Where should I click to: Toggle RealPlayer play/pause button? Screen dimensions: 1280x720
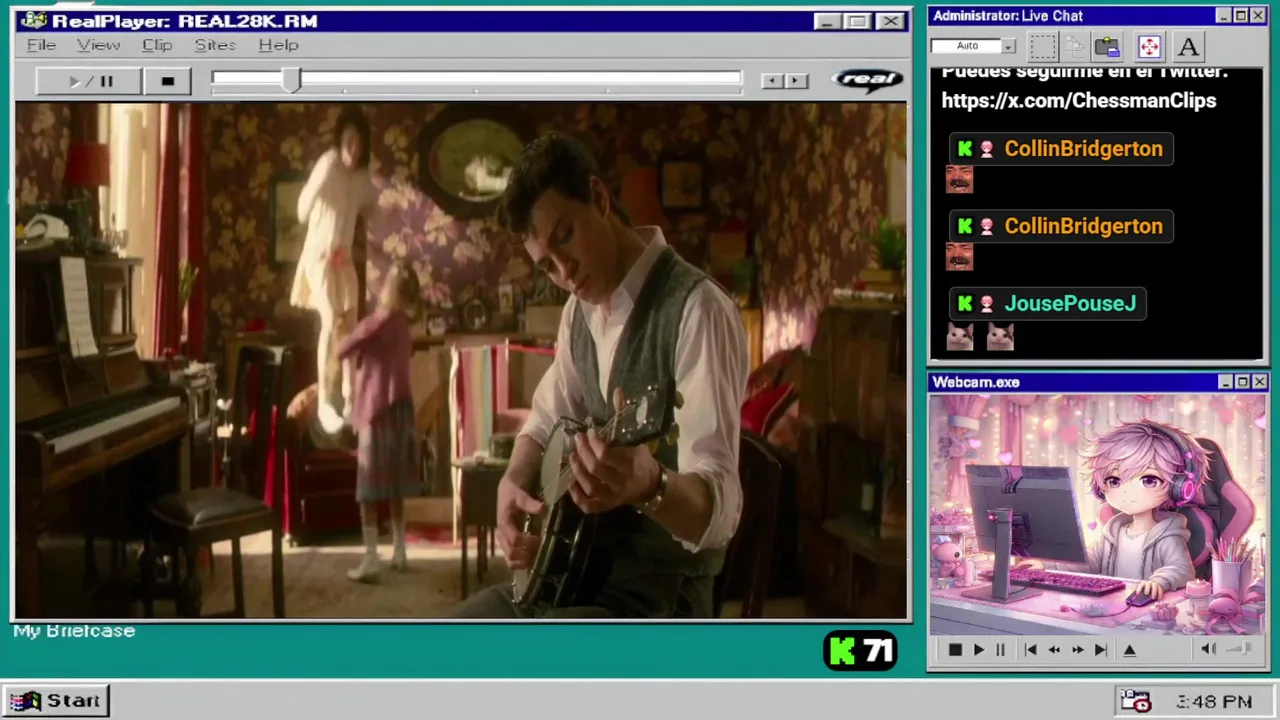click(89, 81)
